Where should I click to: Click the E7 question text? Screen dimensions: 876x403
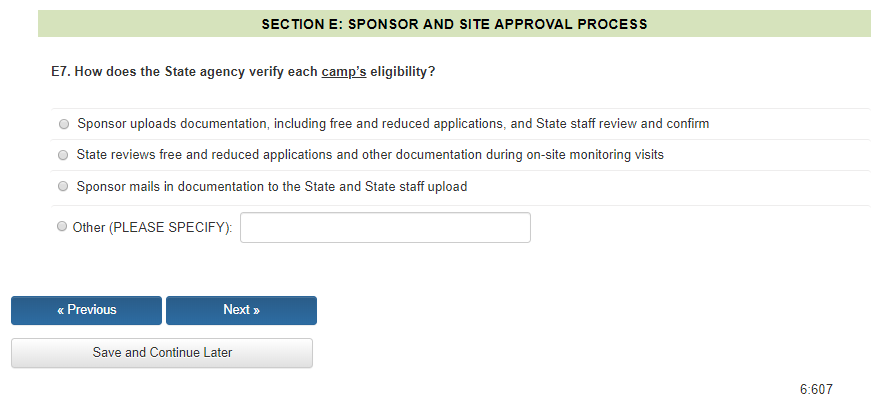pyautogui.click(x=242, y=72)
